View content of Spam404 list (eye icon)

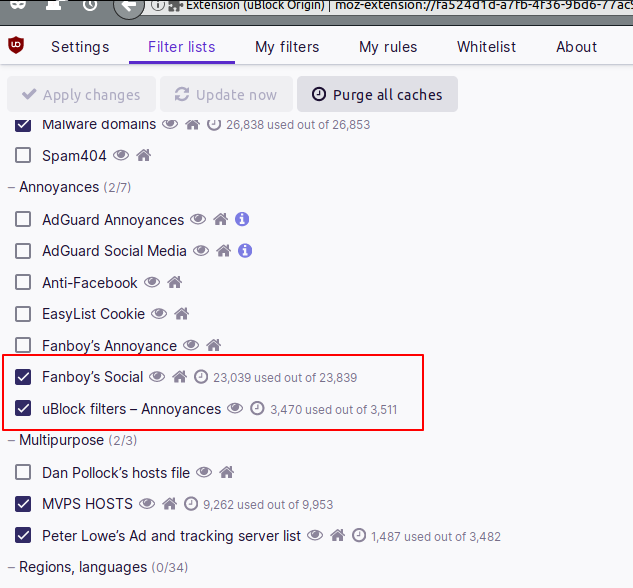[x=121, y=155]
